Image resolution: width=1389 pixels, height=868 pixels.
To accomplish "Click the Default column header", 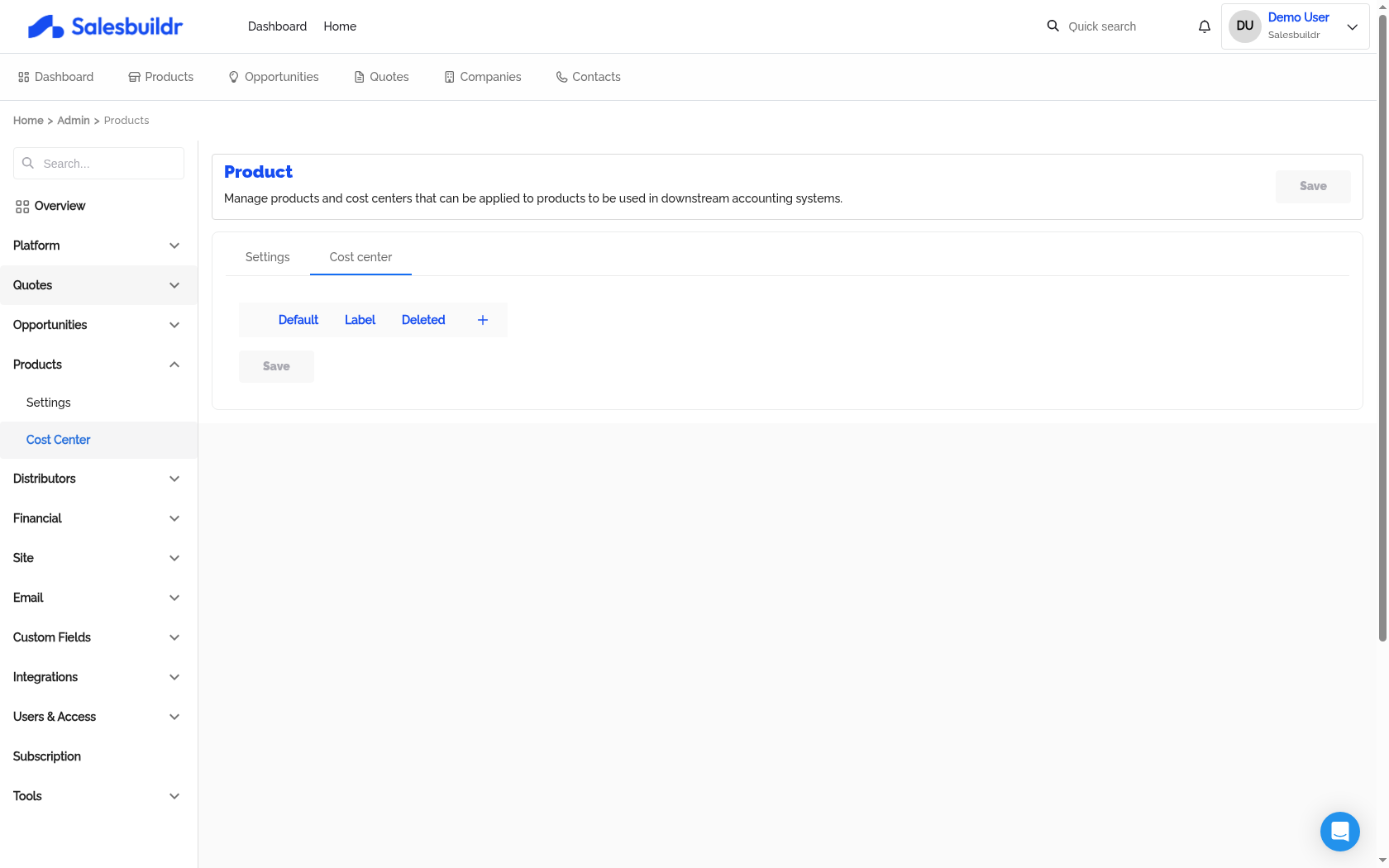I will [298, 320].
